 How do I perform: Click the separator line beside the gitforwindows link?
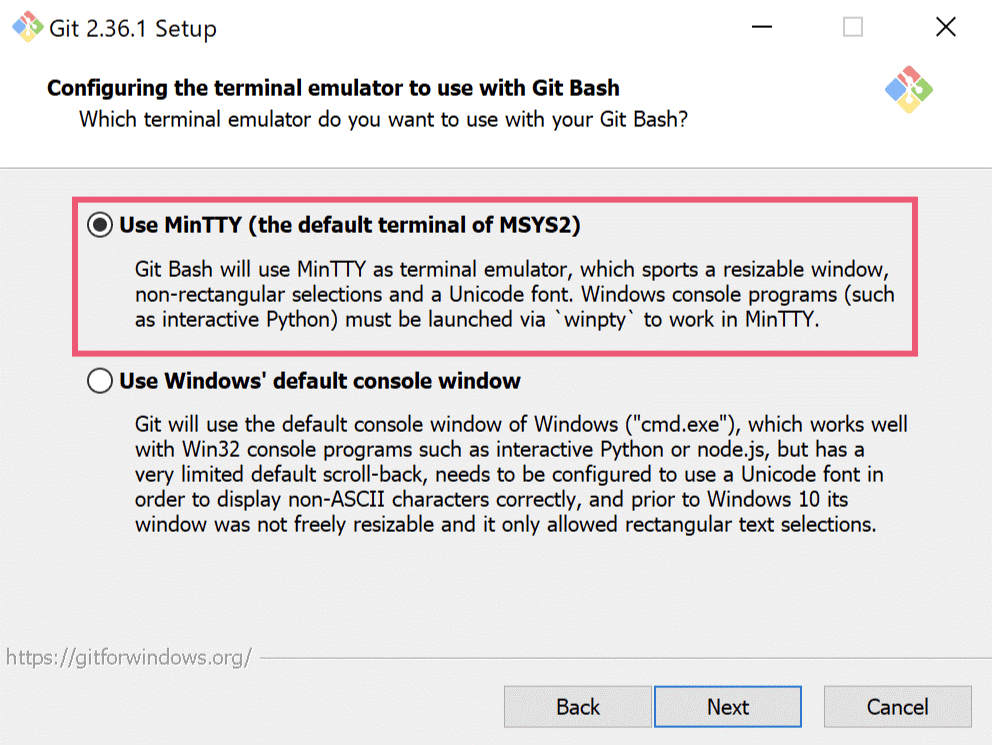click(x=620, y=659)
